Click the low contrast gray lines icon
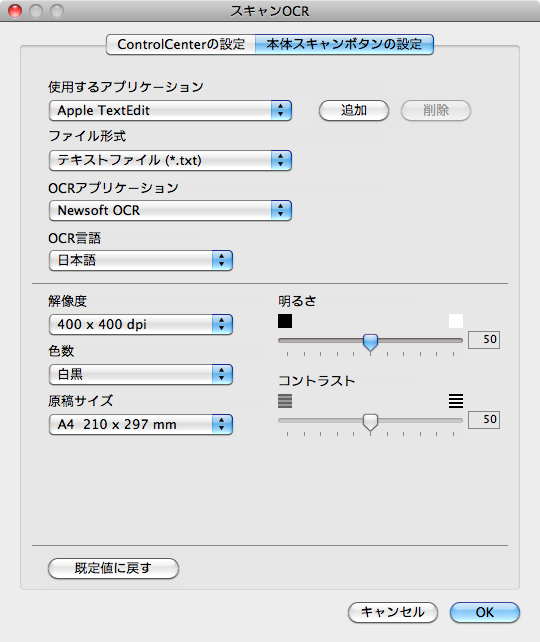 pos(285,401)
